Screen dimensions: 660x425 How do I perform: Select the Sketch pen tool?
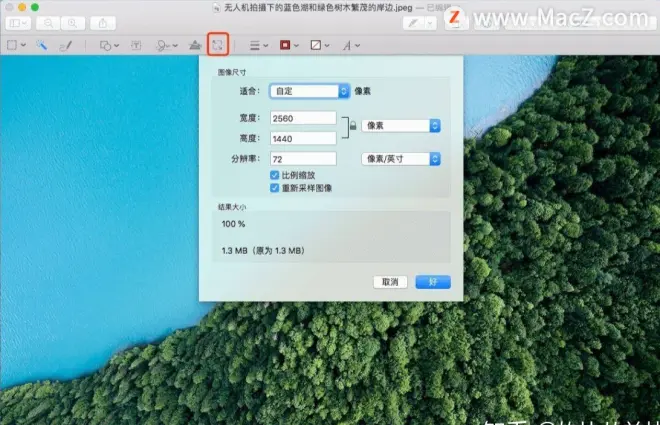66,45
